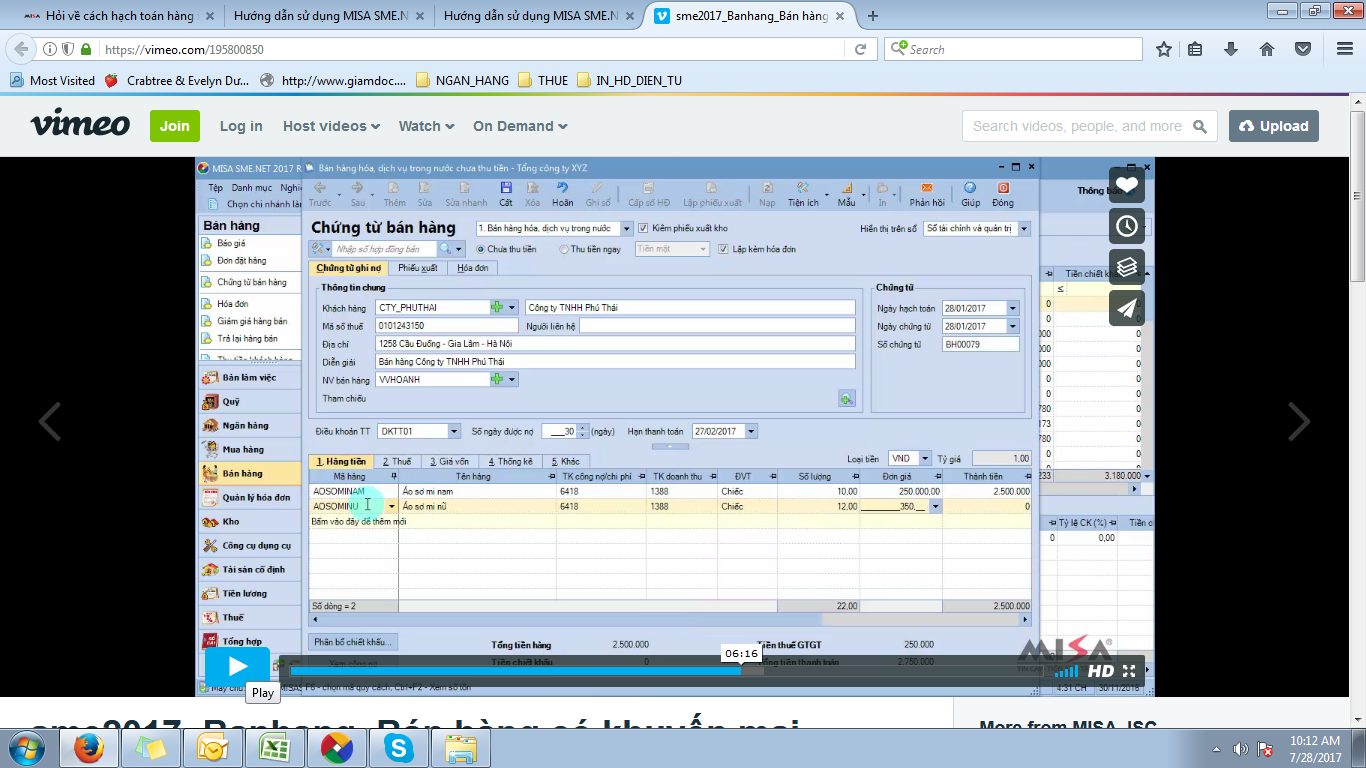The width and height of the screenshot is (1366, 768).
Task: Click the Share paper-plane icon
Action: point(1127,308)
